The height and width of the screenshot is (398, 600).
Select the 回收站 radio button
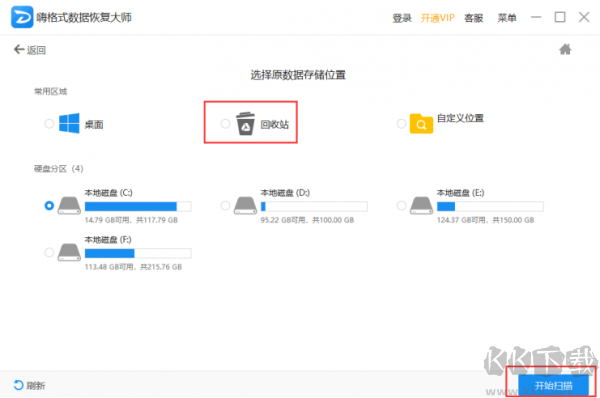coord(225,124)
